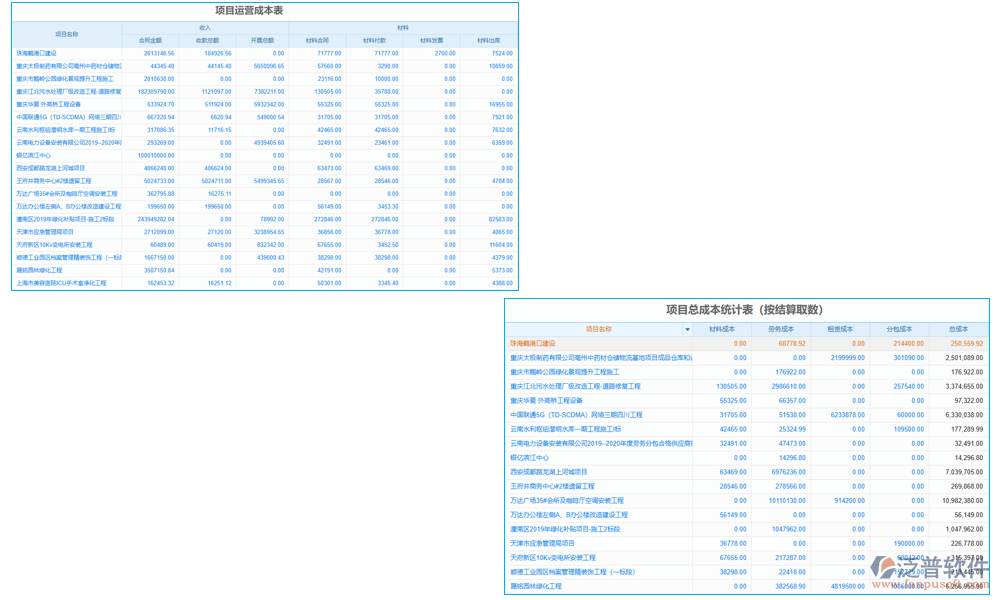
Task: Click the 6233878.00 rental cost value
Action: pos(848,415)
